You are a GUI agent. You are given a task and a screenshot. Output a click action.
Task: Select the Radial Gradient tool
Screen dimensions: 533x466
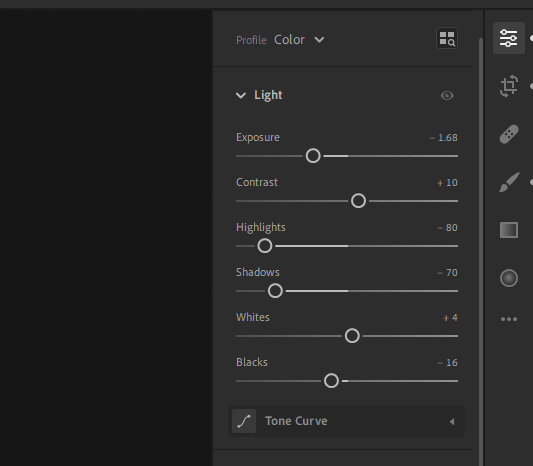tap(509, 278)
